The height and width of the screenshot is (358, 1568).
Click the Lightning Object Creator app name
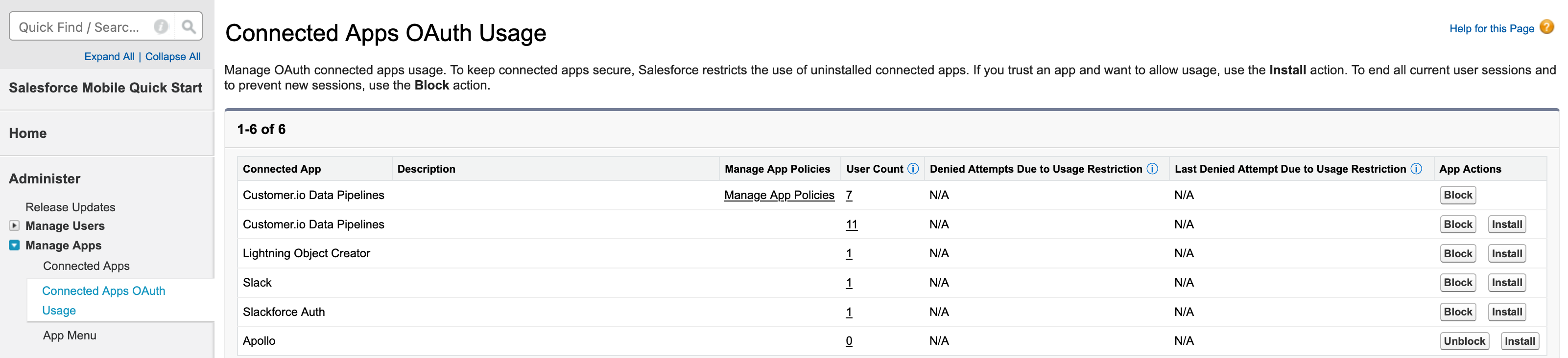pyautogui.click(x=306, y=253)
